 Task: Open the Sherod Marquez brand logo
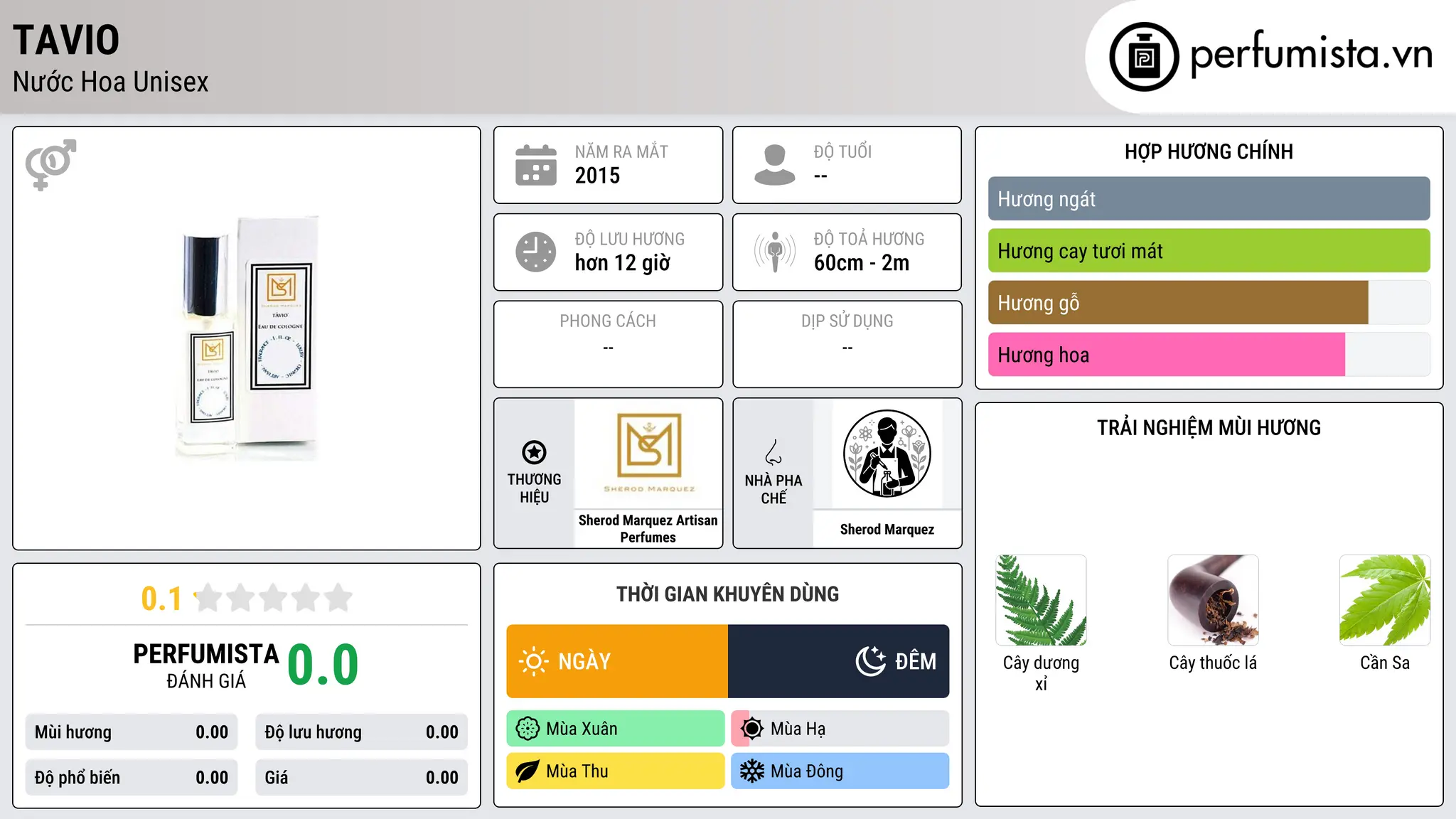pos(649,453)
